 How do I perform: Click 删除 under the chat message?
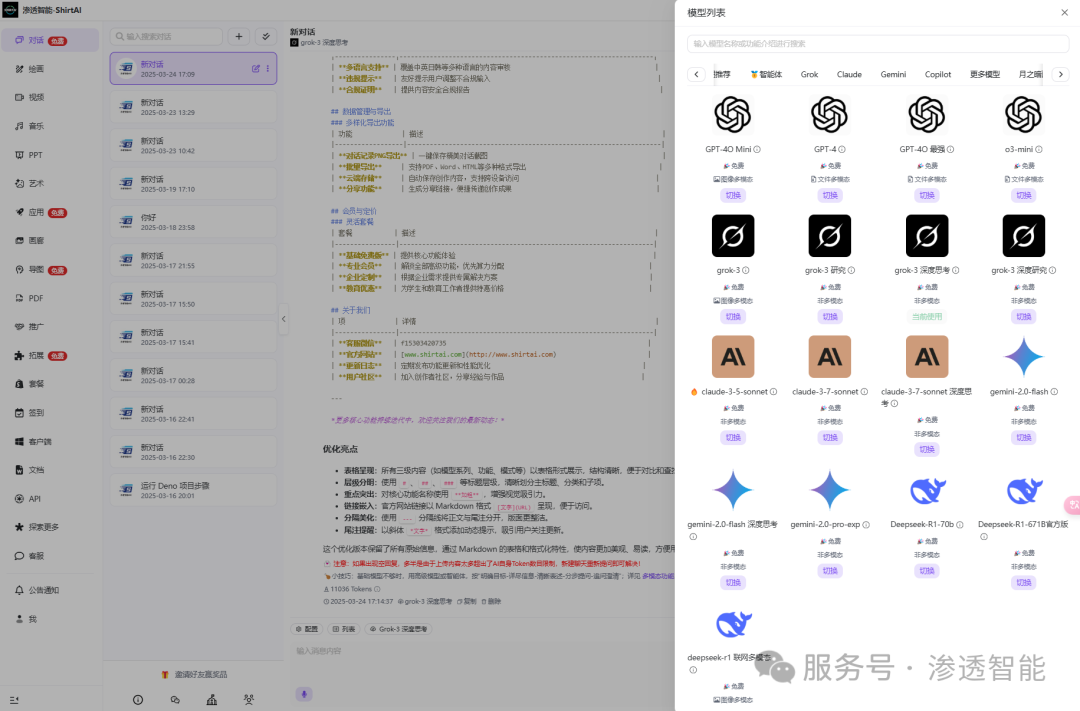pos(491,601)
